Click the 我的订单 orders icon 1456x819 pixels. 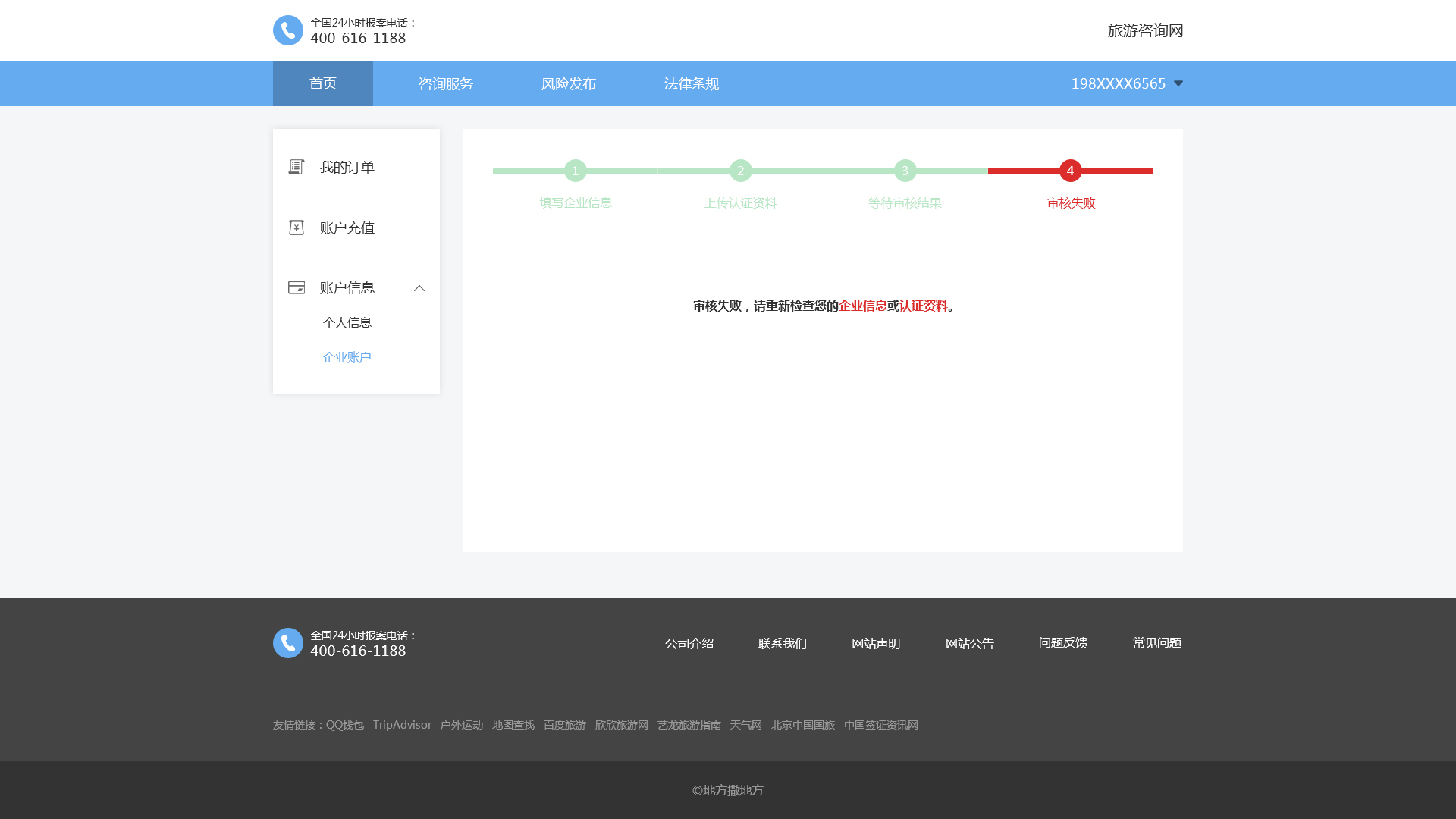click(297, 167)
